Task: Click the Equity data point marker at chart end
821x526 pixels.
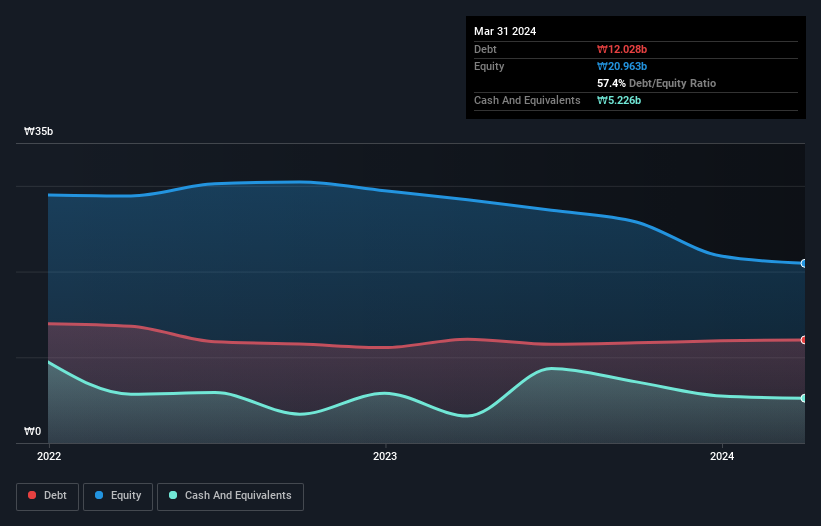Action: pyautogui.click(x=804, y=263)
